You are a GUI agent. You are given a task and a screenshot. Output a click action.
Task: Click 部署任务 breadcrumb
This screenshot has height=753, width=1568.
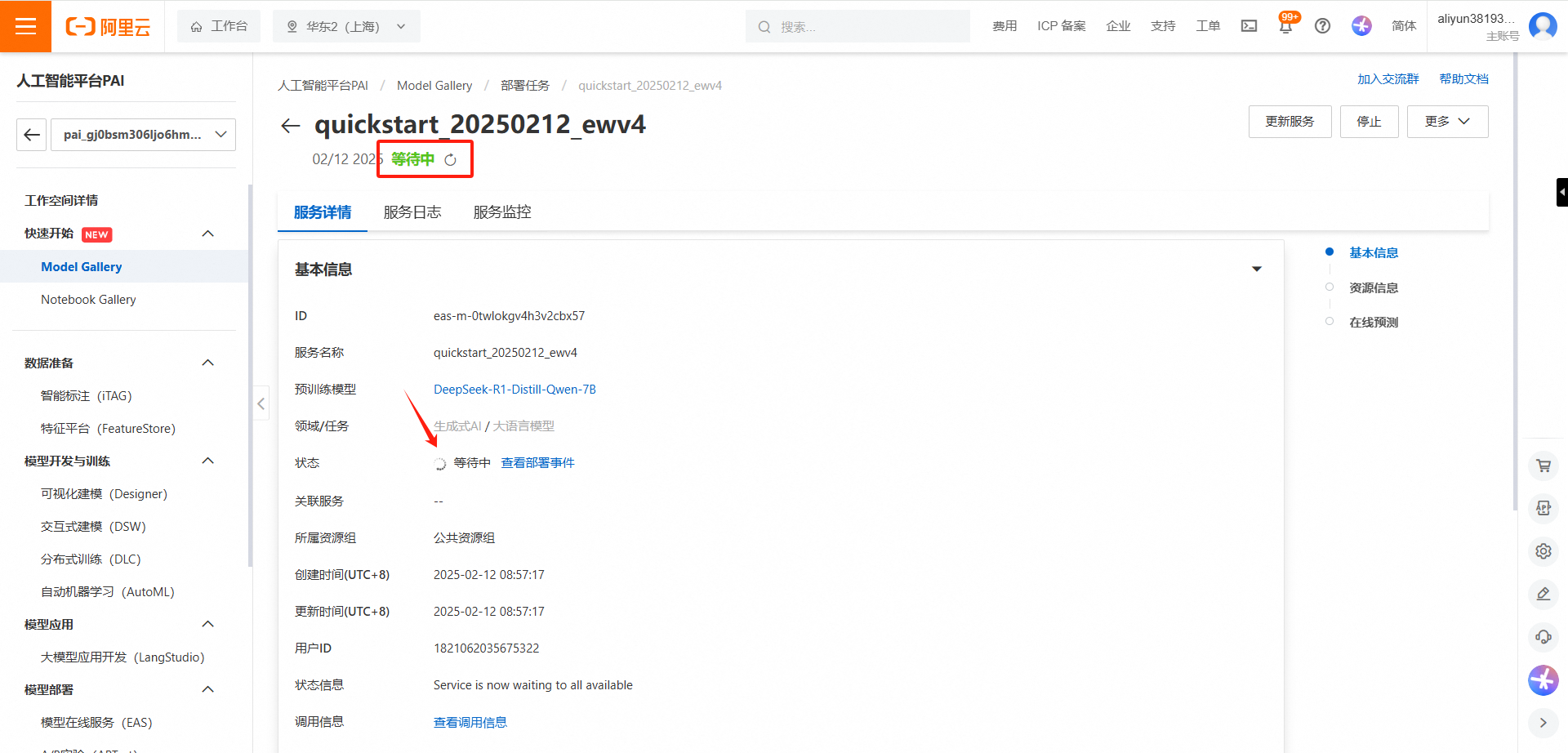(525, 86)
